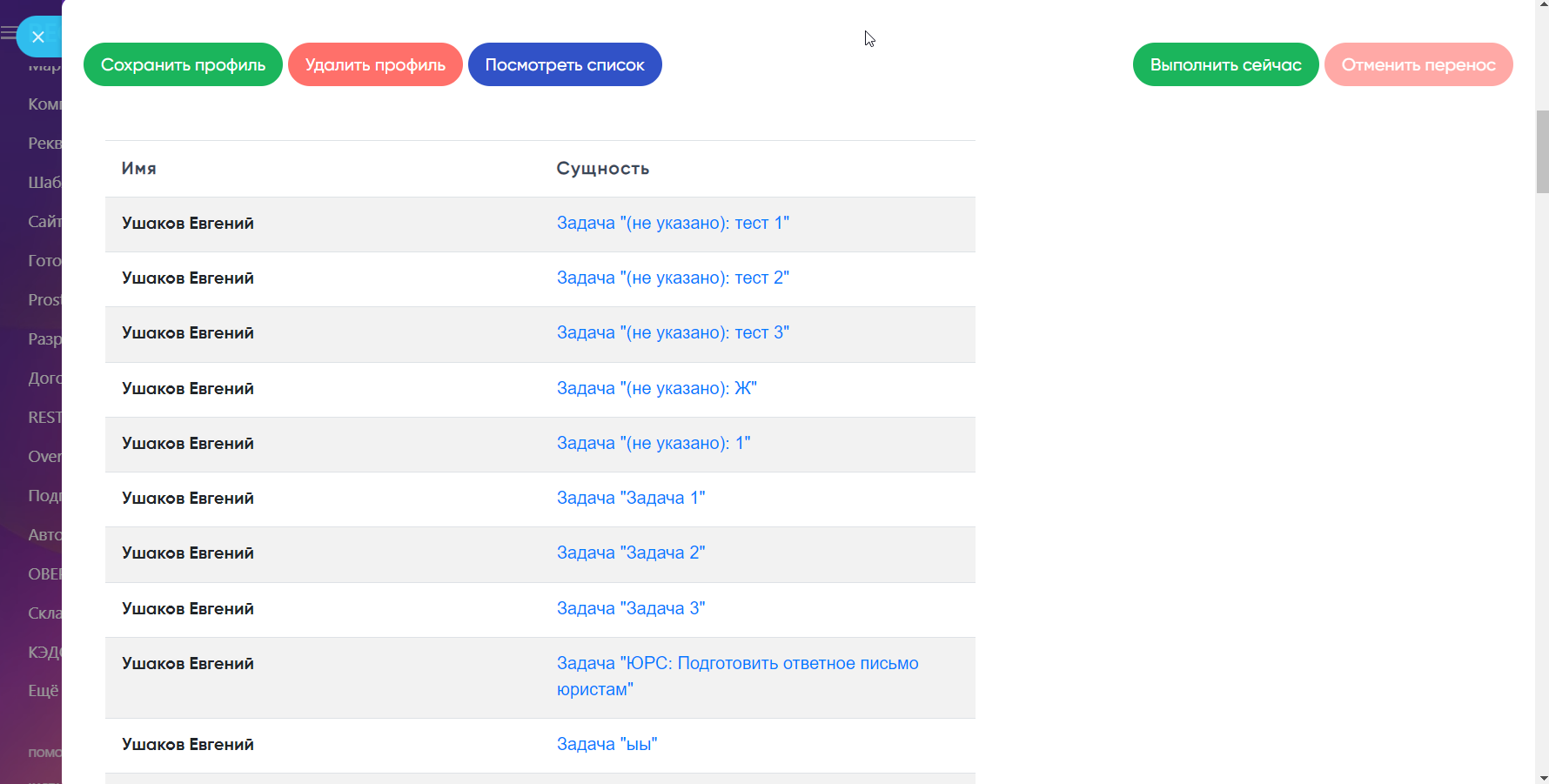Open task link "Задача 1"
This screenshot has width=1549, height=784.
(631, 499)
